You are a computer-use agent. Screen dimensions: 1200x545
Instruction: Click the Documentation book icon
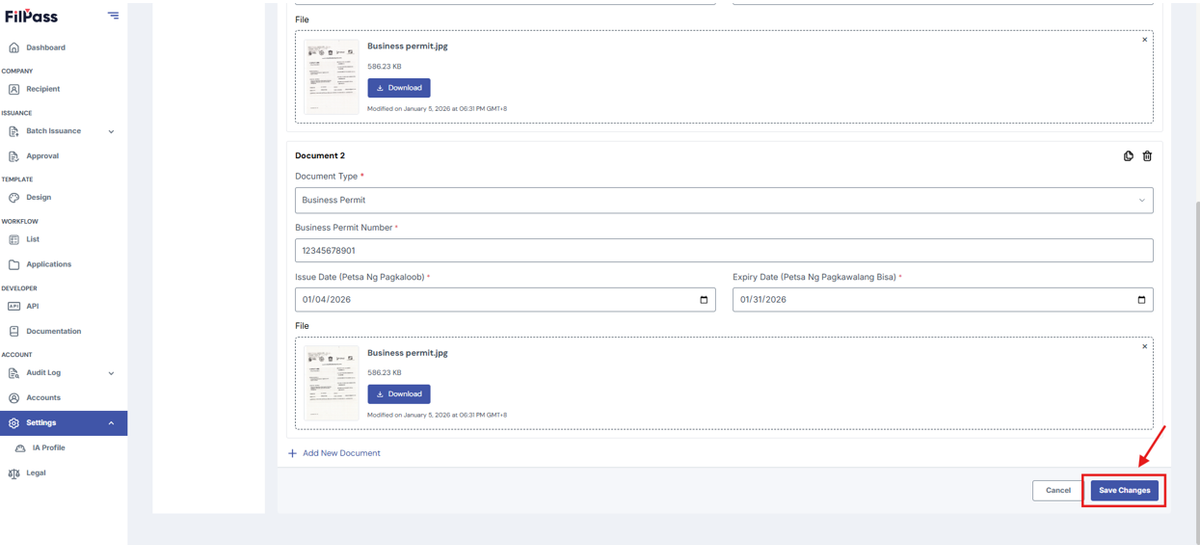click(14, 331)
